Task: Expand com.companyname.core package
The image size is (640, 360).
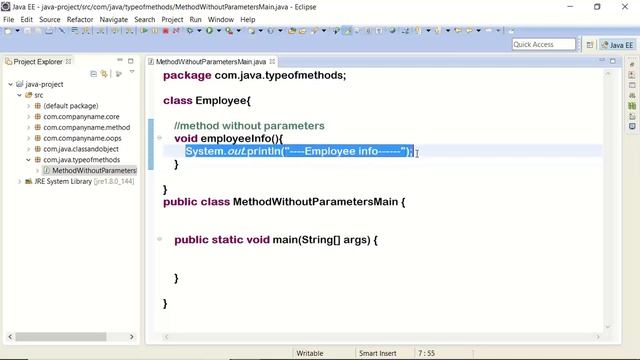Action: (x=29, y=117)
